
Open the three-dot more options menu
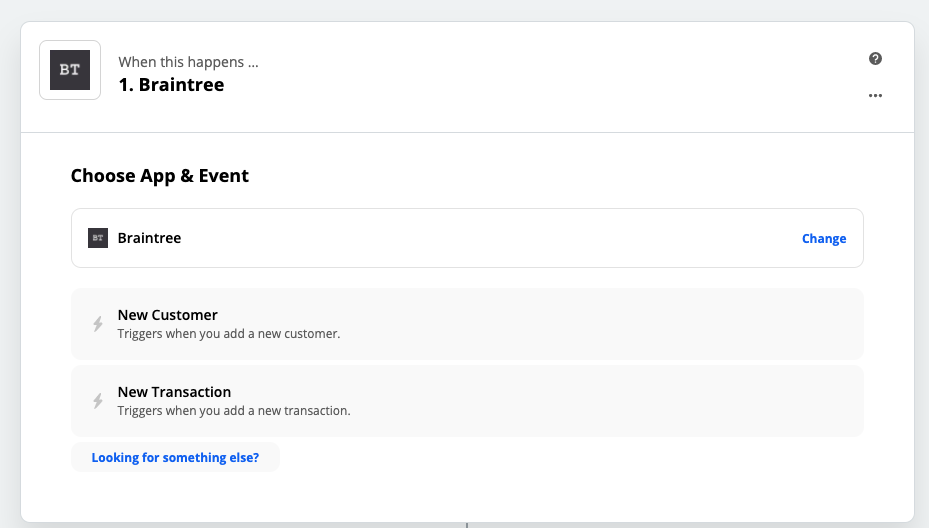coord(875,95)
